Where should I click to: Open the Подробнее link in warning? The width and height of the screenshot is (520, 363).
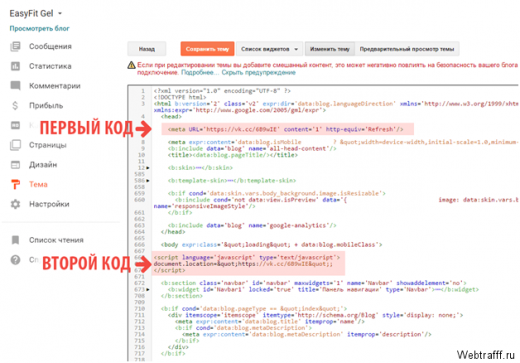[200, 72]
